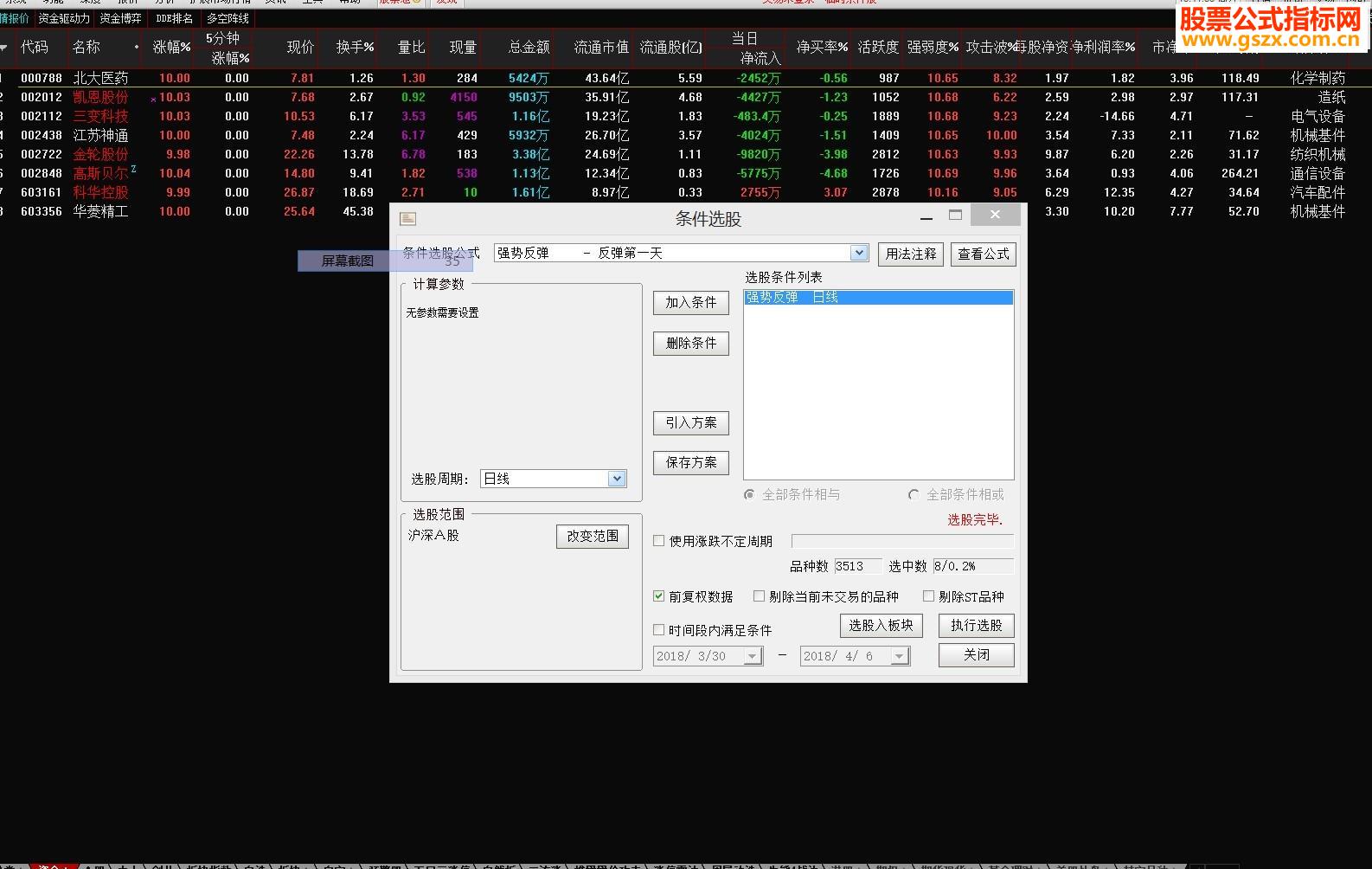Click the 查看公式 button
This screenshot has width=1372, height=869.
pos(984,254)
